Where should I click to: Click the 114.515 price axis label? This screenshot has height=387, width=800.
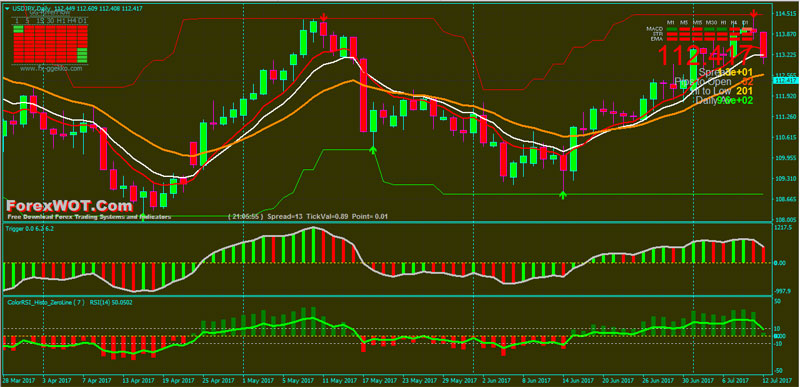pos(785,14)
